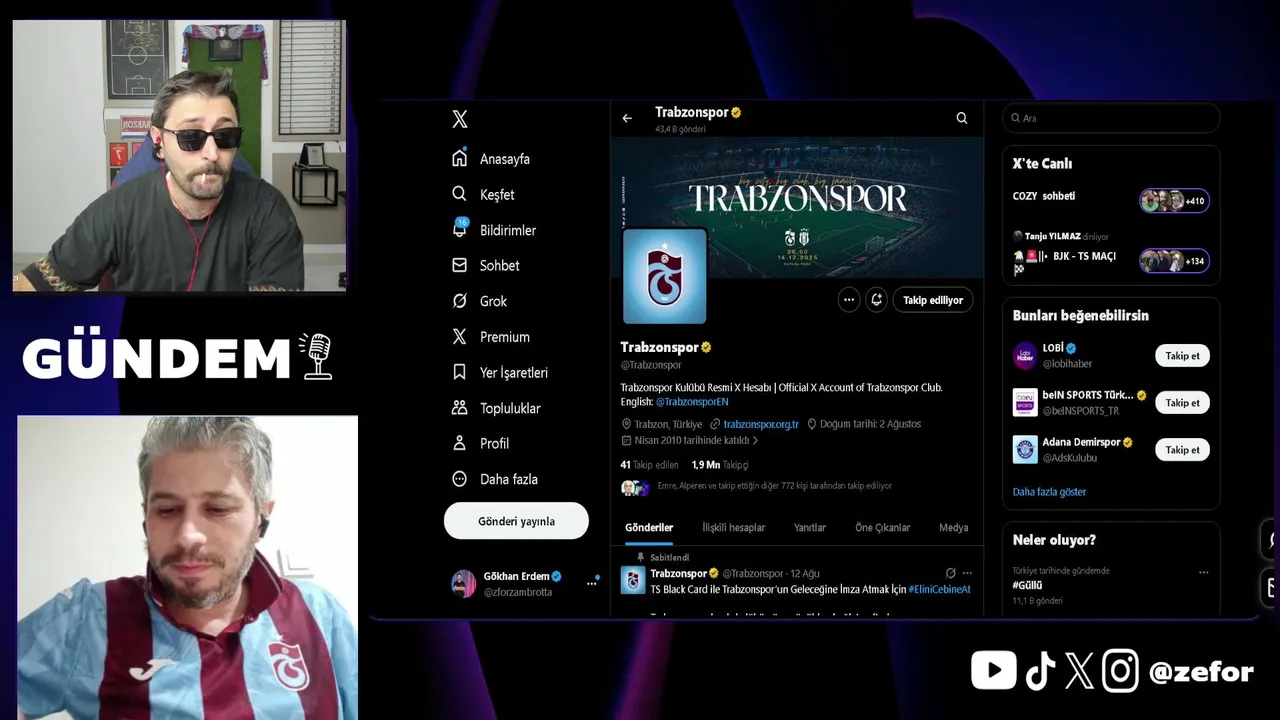Click the @zefor handle overlay text
This screenshot has height=720, width=1280.
[1201, 672]
